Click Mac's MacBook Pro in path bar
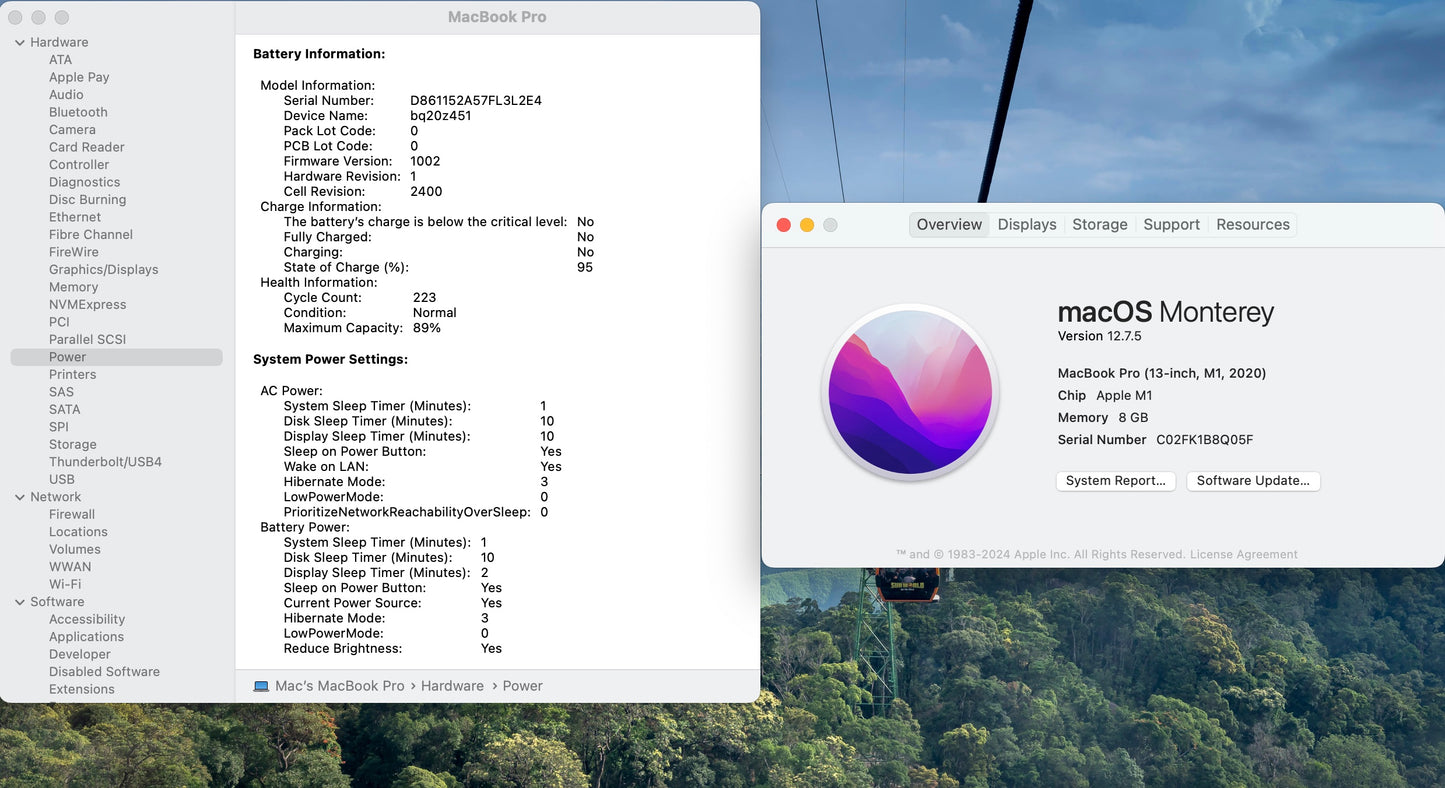The image size is (1445, 788). pyautogui.click(x=340, y=686)
